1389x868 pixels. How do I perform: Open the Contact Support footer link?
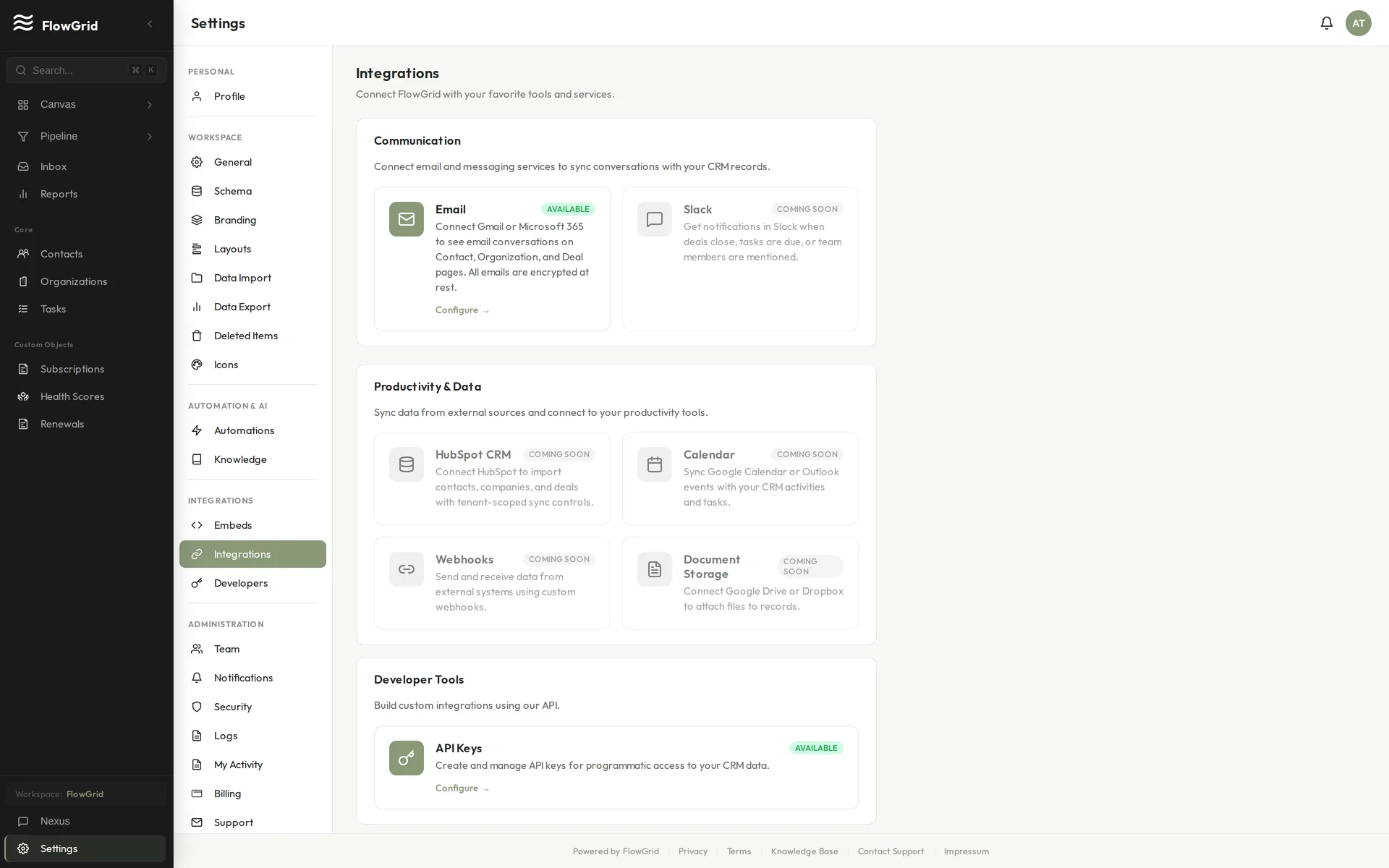[891, 851]
